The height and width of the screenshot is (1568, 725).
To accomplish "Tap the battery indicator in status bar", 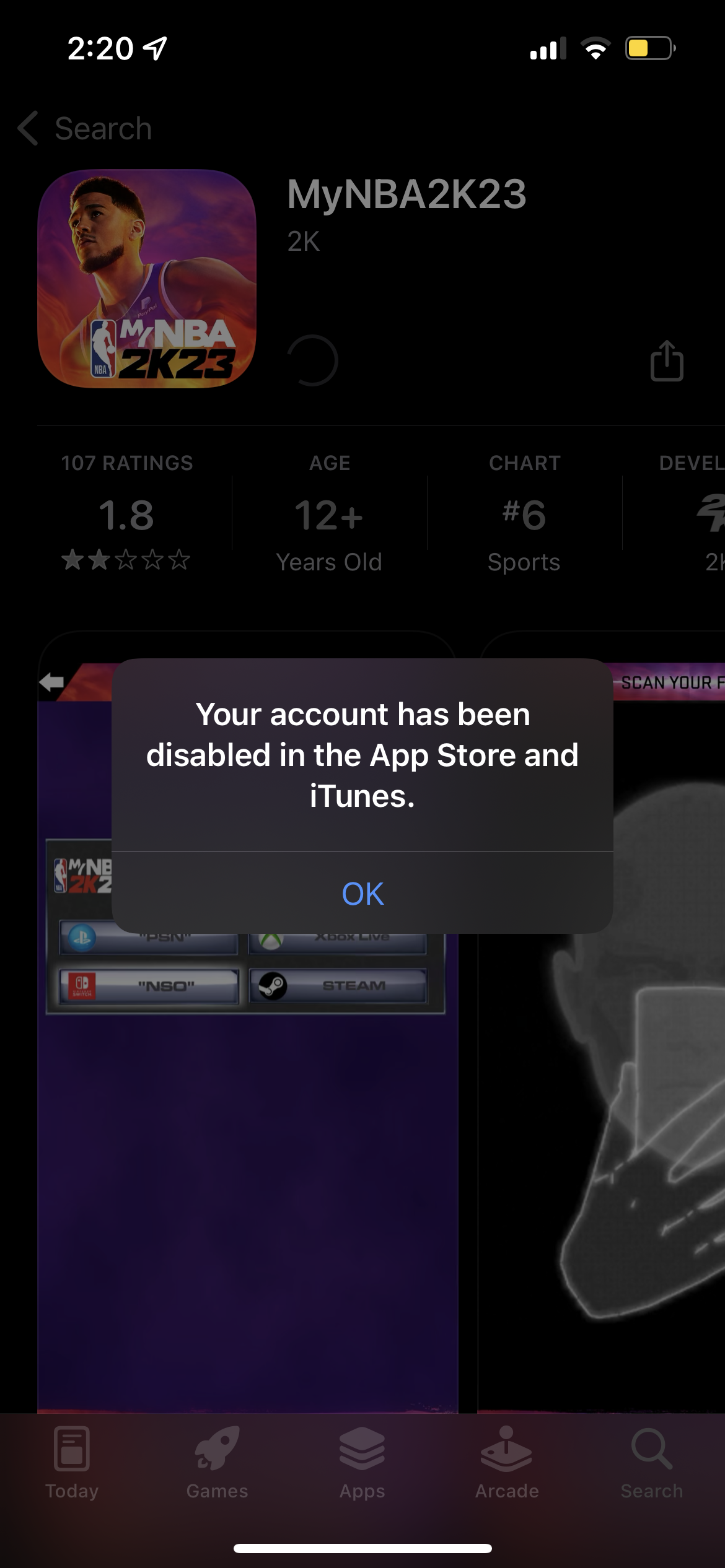I will tap(650, 48).
